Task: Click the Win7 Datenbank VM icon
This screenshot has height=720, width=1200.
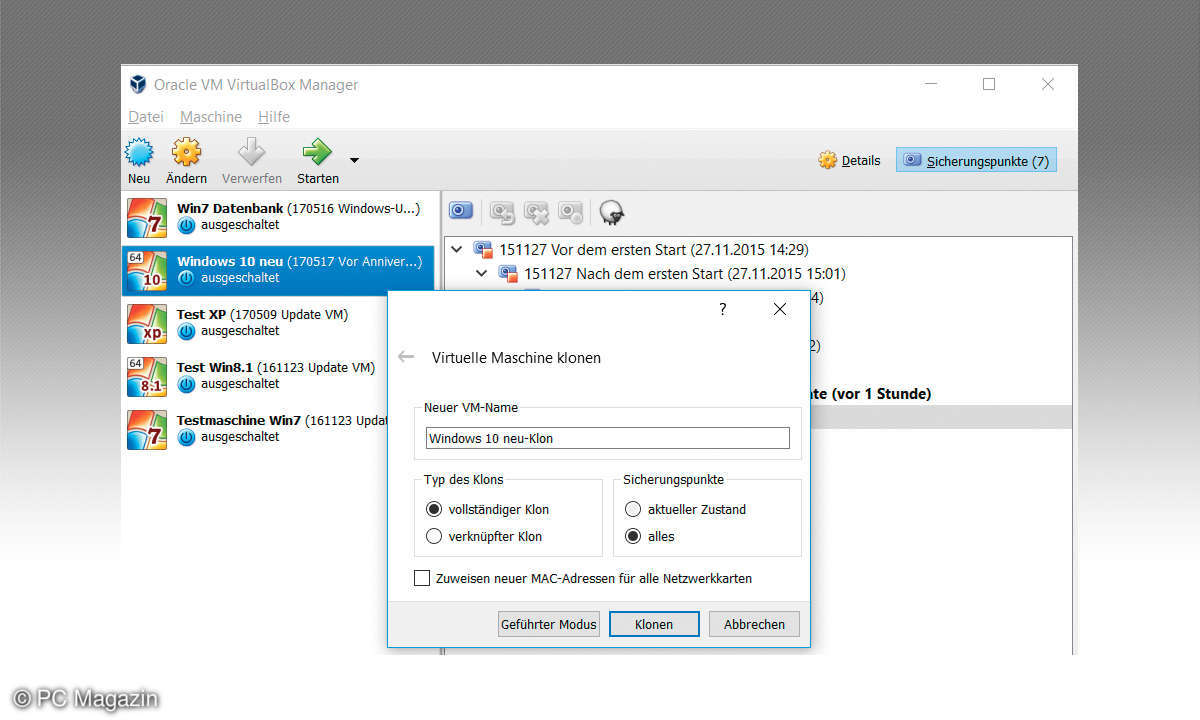Action: pyautogui.click(x=147, y=218)
